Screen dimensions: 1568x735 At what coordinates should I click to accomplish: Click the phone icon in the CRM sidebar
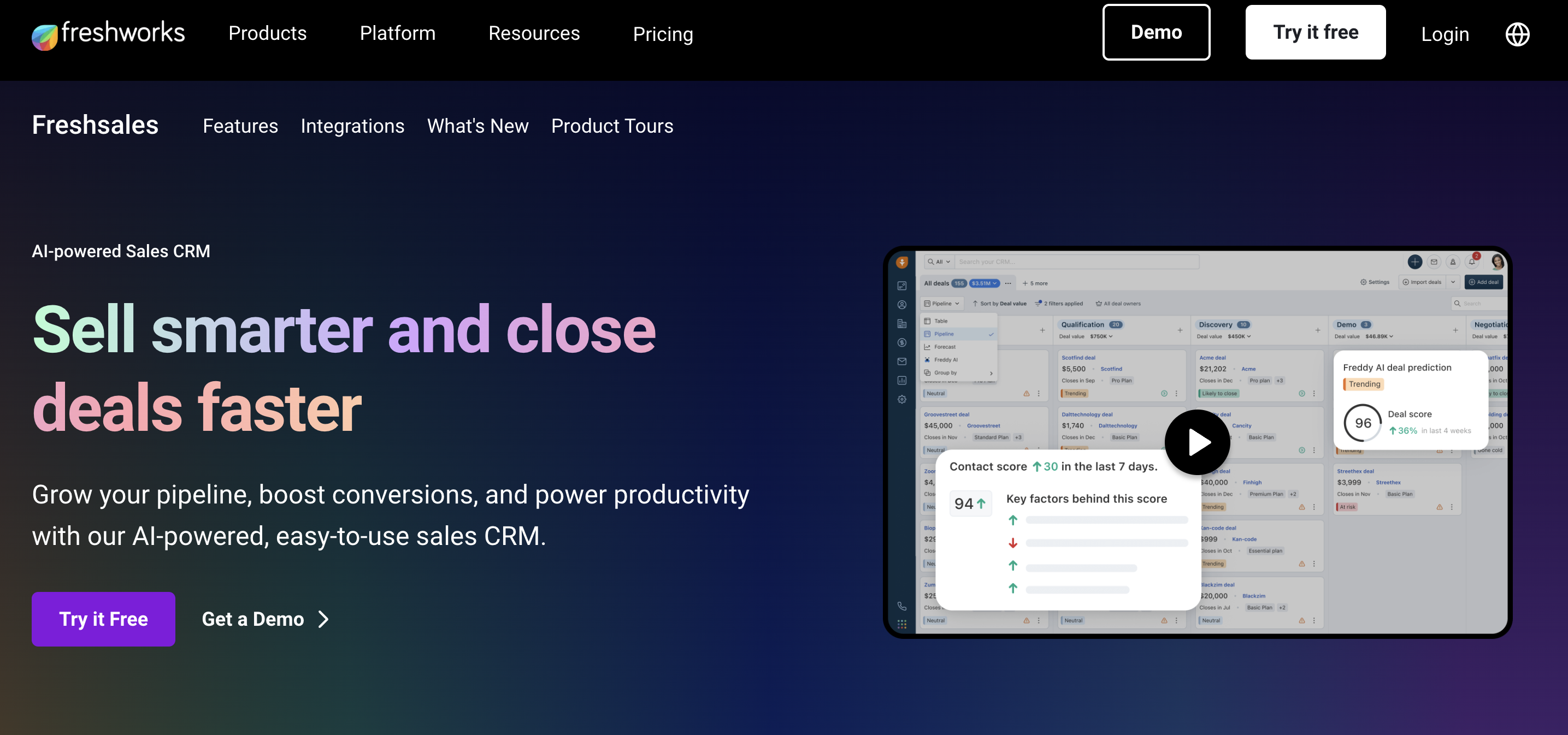pos(901,606)
